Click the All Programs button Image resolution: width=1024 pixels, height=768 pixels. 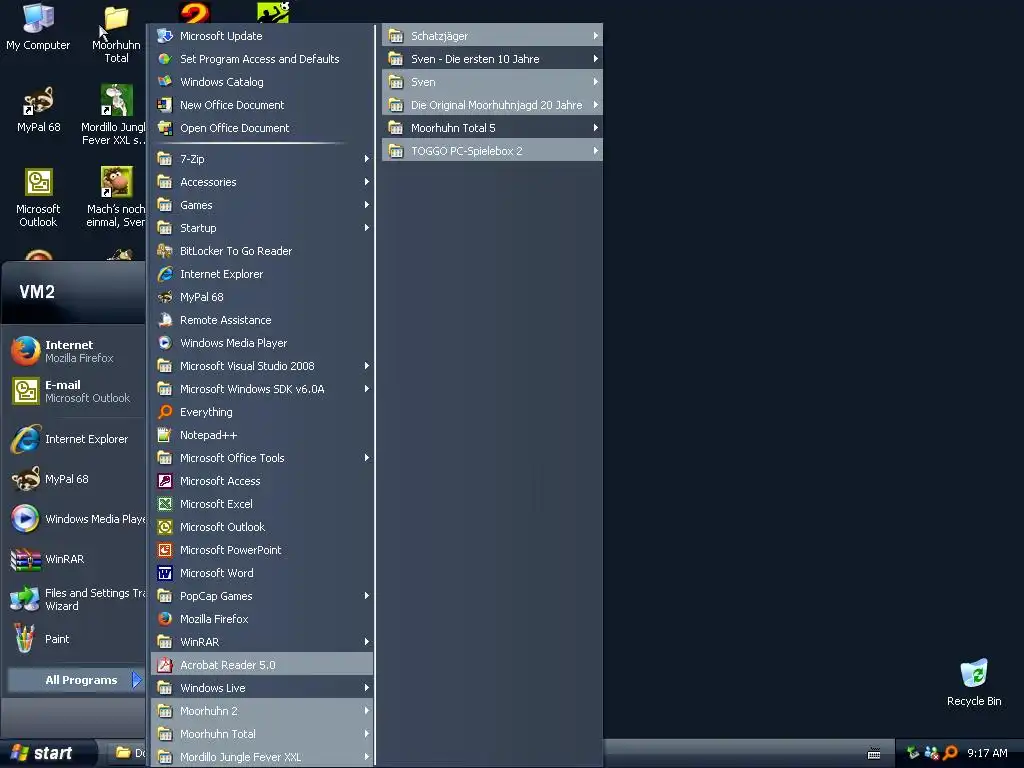pyautogui.click(x=76, y=680)
